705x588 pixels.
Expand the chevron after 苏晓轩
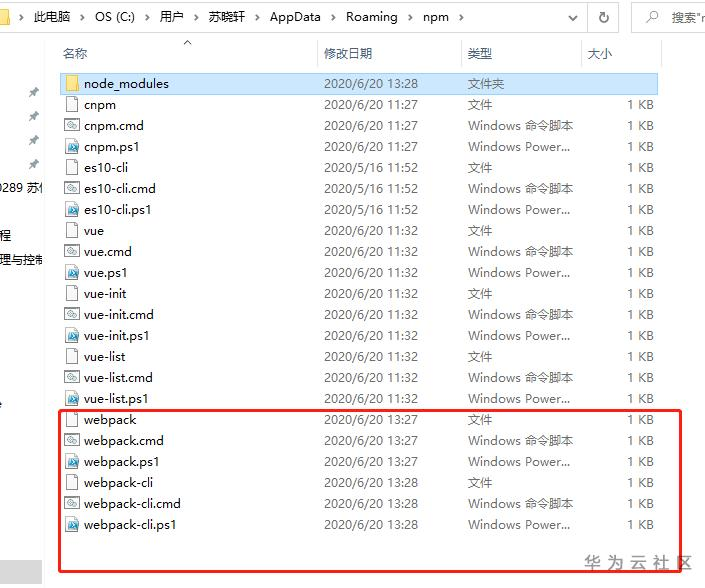(x=257, y=18)
